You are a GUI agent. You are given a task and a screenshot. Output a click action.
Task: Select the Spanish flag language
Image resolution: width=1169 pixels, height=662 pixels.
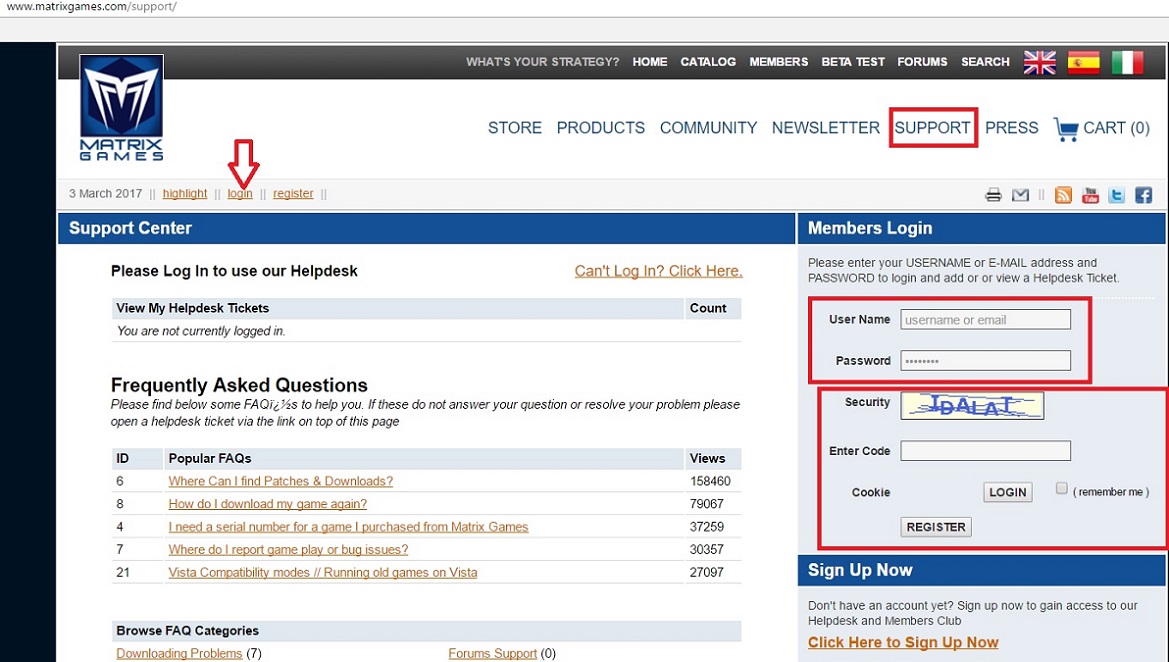1083,62
